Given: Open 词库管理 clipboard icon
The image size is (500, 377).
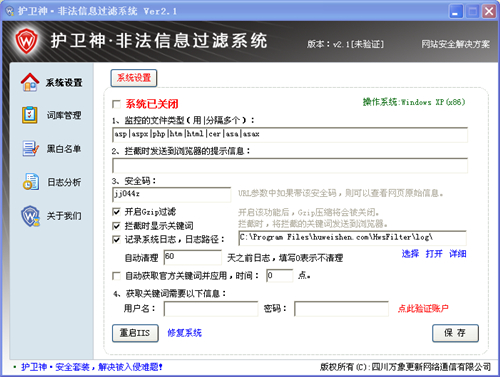Looking at the screenshot, I should [x=30, y=115].
